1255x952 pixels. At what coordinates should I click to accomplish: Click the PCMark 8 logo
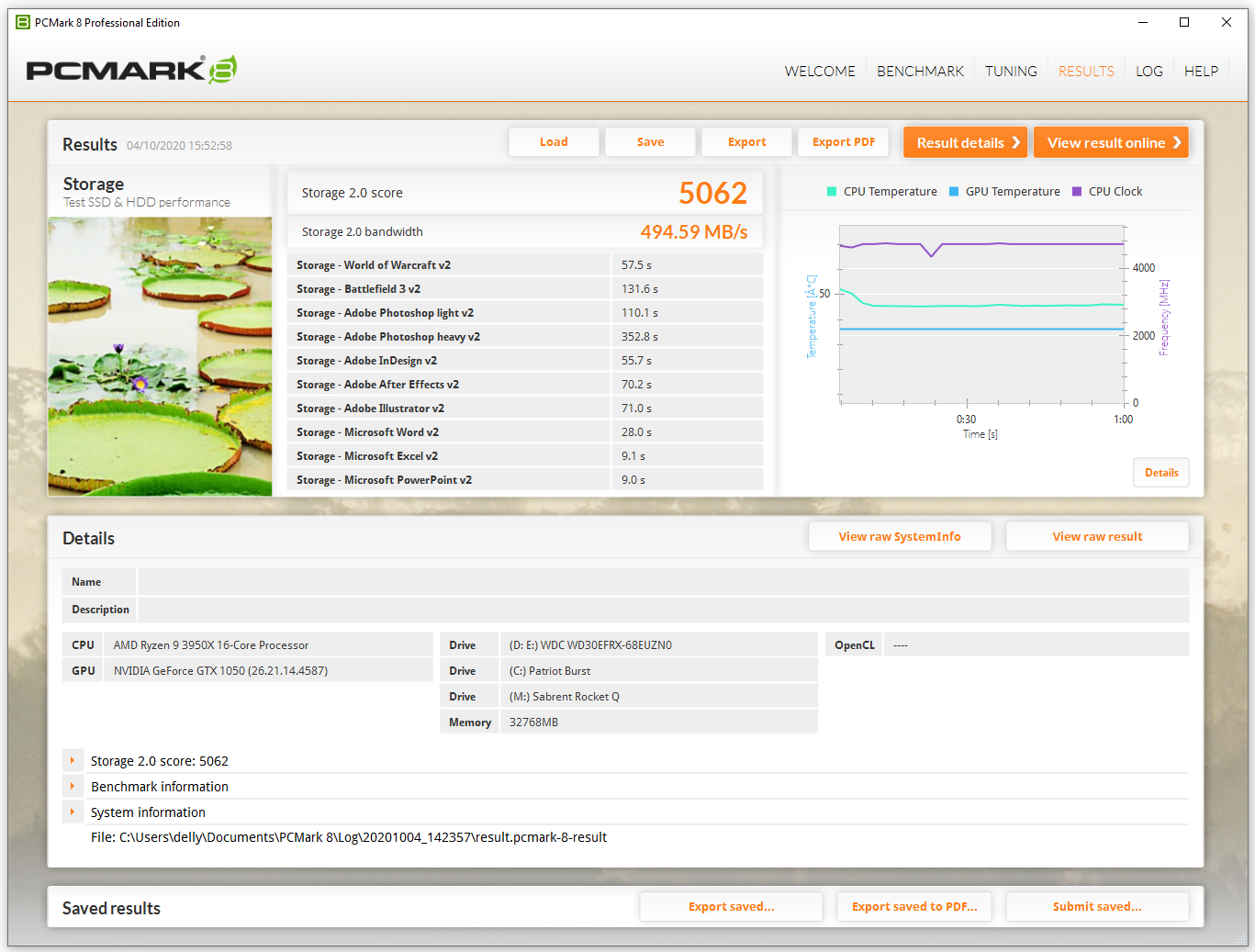click(131, 70)
